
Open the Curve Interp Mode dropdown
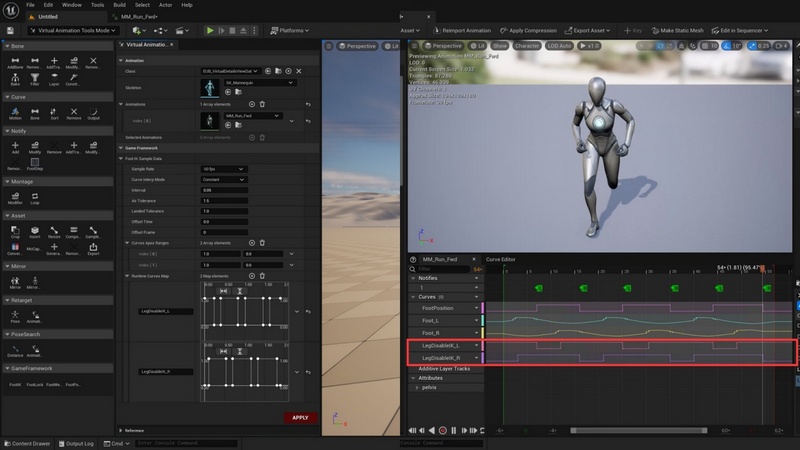(223, 179)
